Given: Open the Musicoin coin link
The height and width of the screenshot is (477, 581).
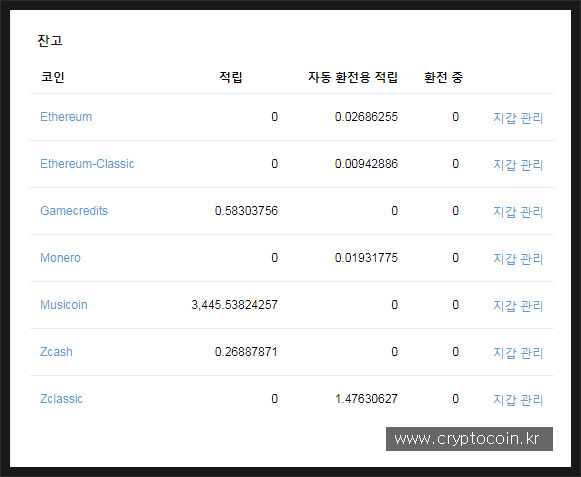Looking at the screenshot, I should tap(64, 305).
